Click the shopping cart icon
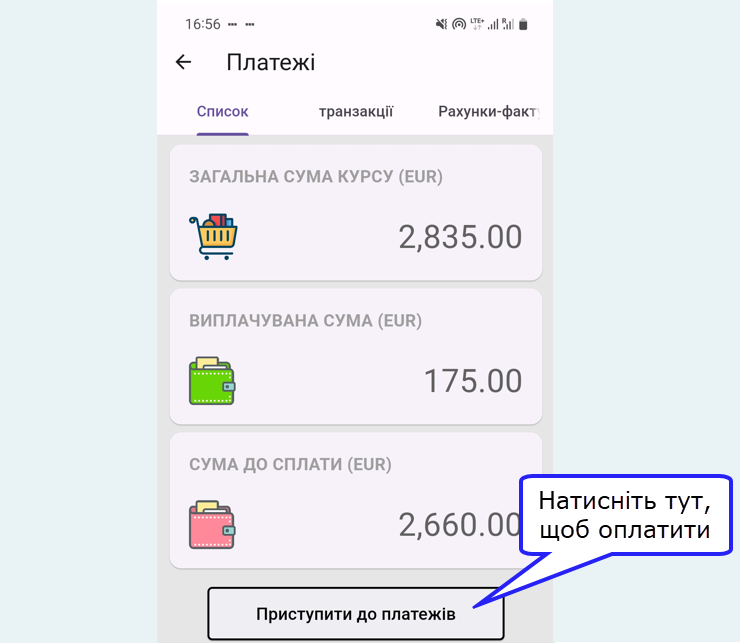This screenshot has width=740, height=643. [x=213, y=237]
